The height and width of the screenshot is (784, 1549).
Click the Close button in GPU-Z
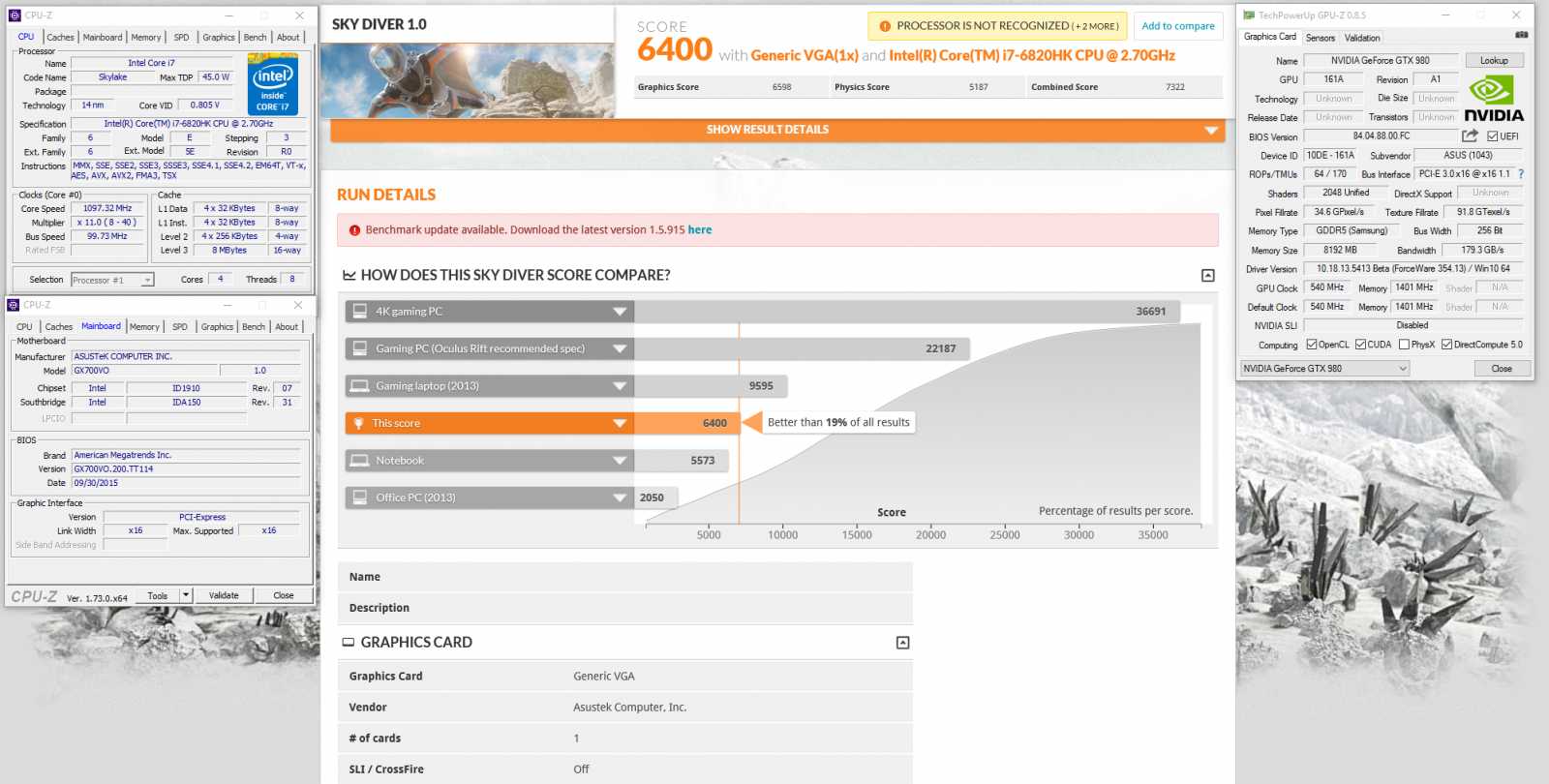coord(1502,369)
